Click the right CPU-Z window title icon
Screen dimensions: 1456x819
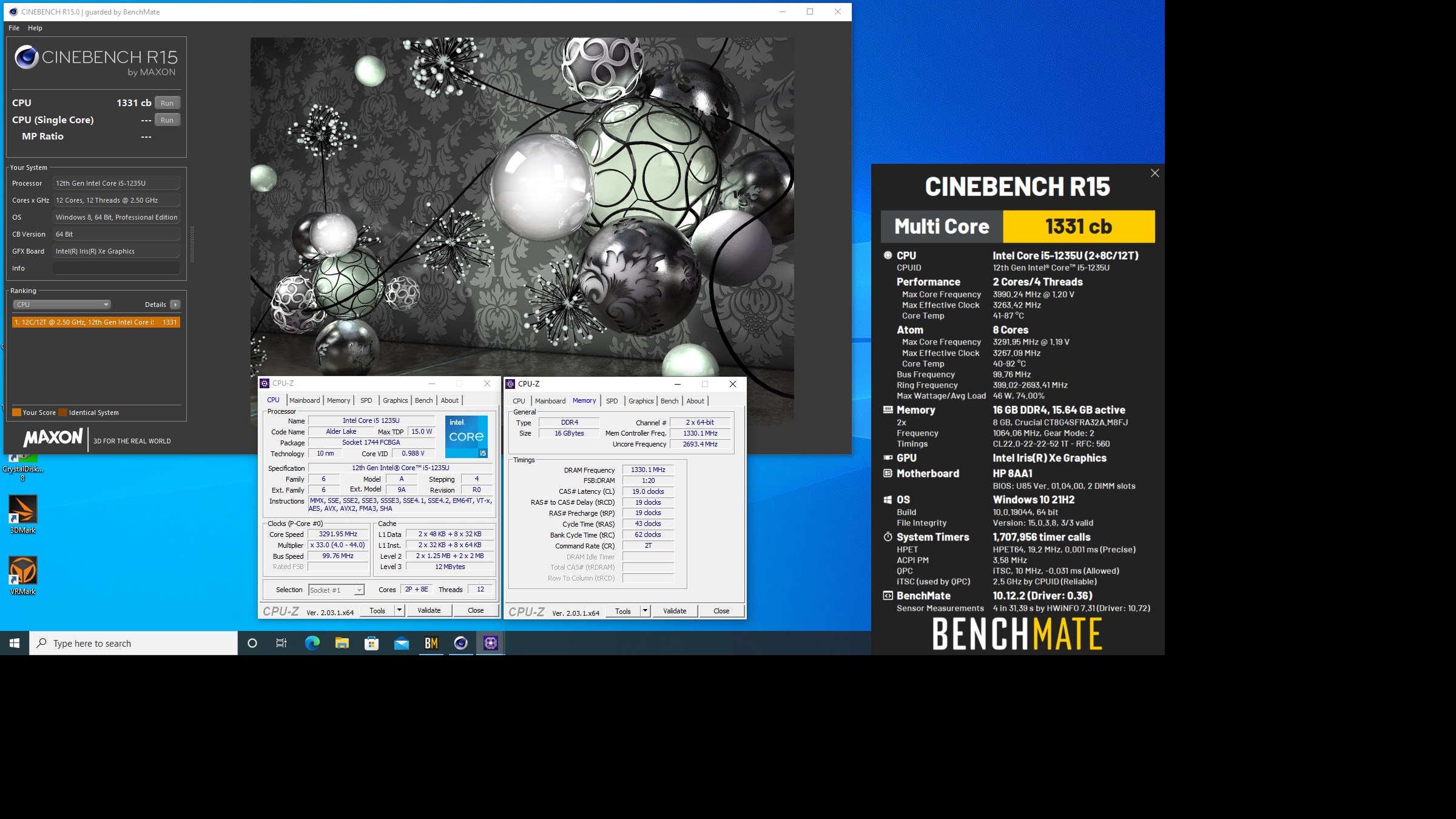point(510,384)
